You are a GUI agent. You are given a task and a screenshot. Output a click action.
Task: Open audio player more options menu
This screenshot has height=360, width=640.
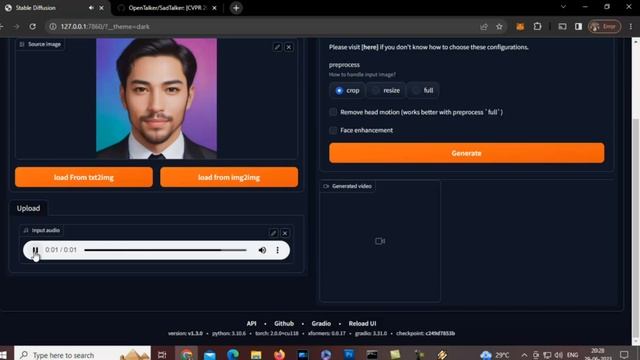point(278,250)
